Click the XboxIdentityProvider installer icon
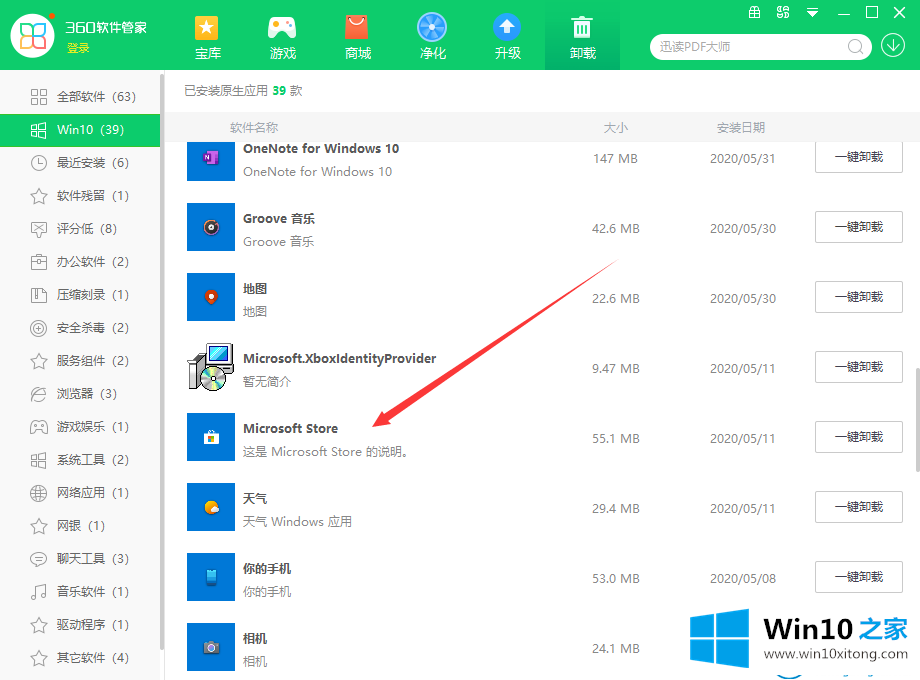This screenshot has height=680, width=920. (x=211, y=367)
